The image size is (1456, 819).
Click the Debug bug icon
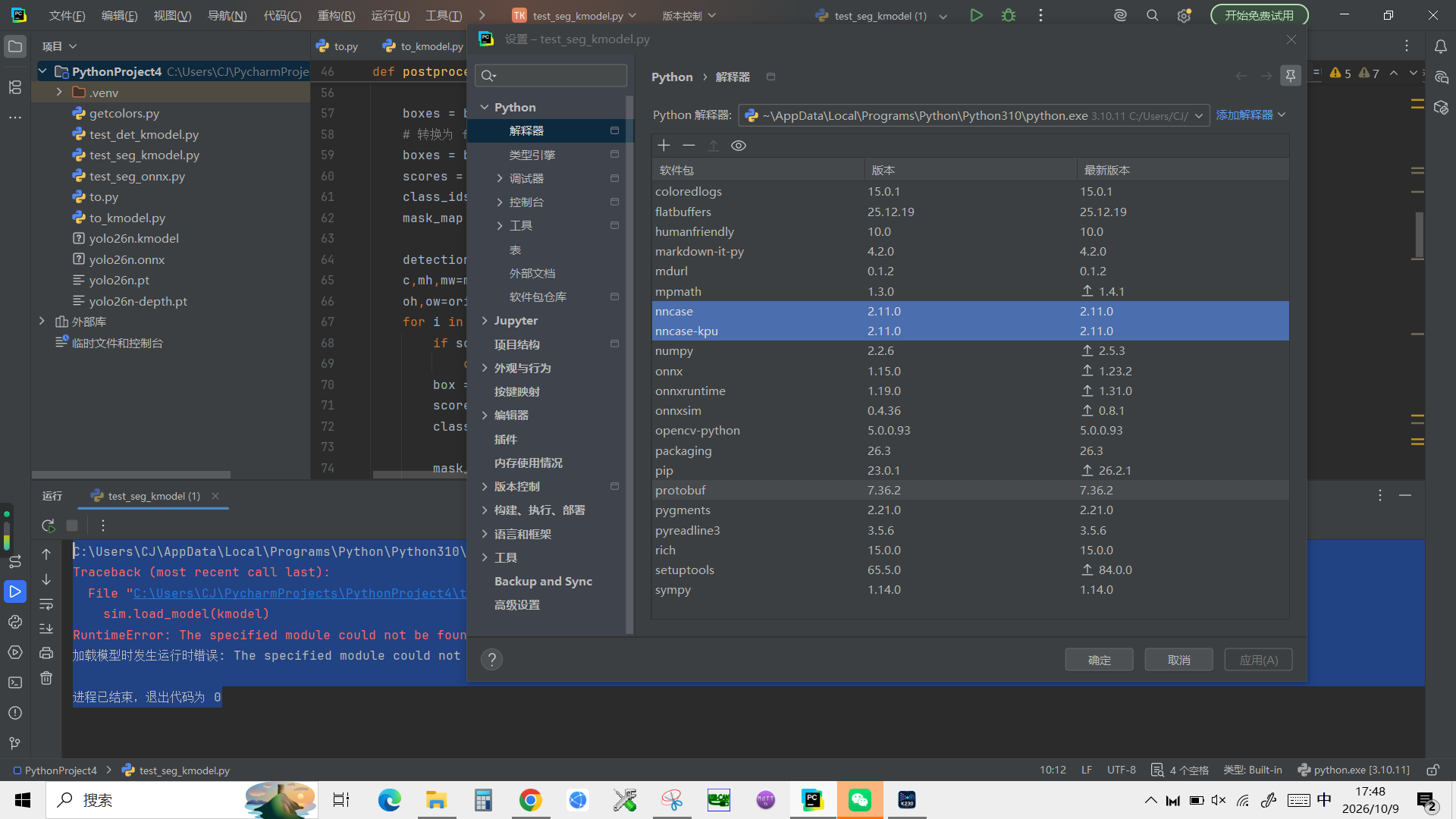1009,15
